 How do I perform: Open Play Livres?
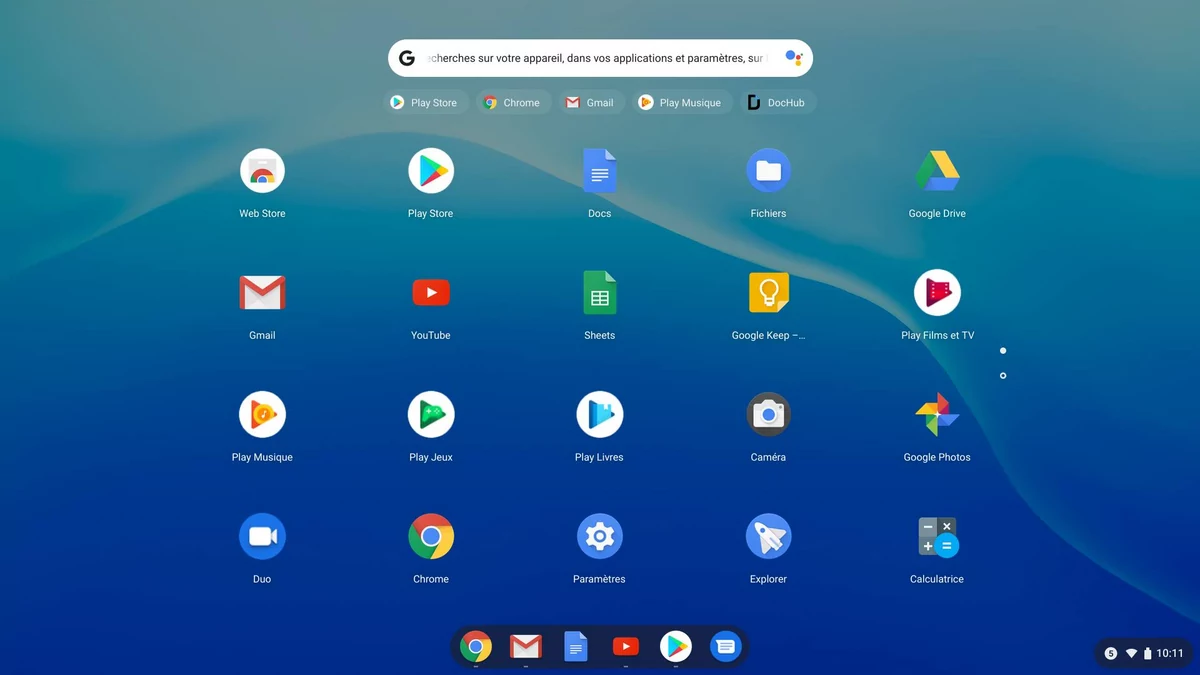tap(600, 415)
